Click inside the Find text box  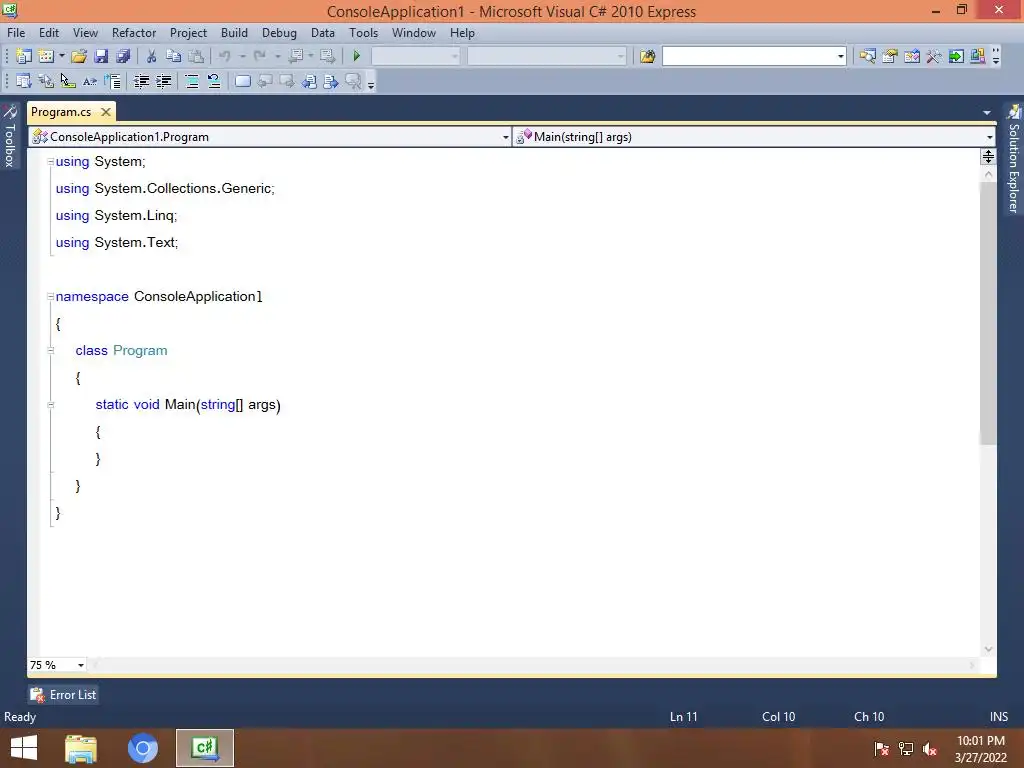(x=749, y=57)
